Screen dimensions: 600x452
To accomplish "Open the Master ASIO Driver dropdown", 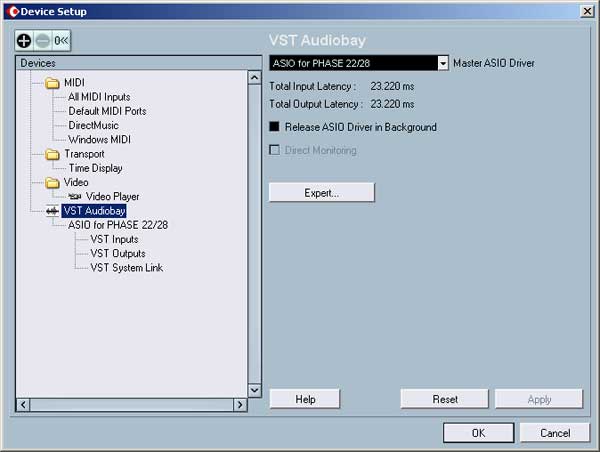I will click(442, 63).
